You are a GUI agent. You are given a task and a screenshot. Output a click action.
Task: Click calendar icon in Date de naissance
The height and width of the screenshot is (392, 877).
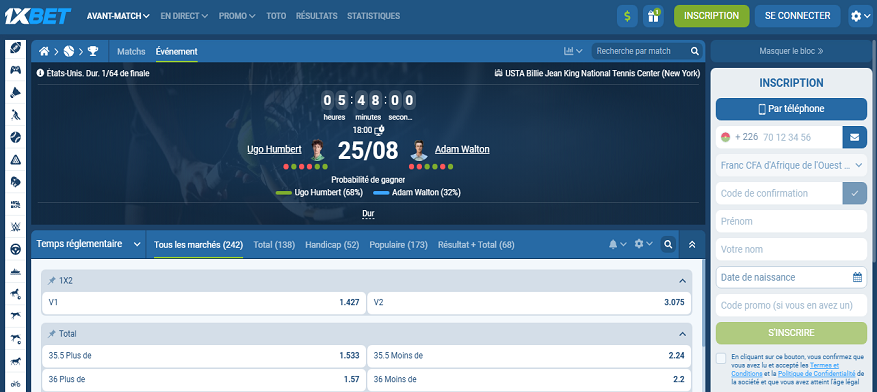(857, 277)
